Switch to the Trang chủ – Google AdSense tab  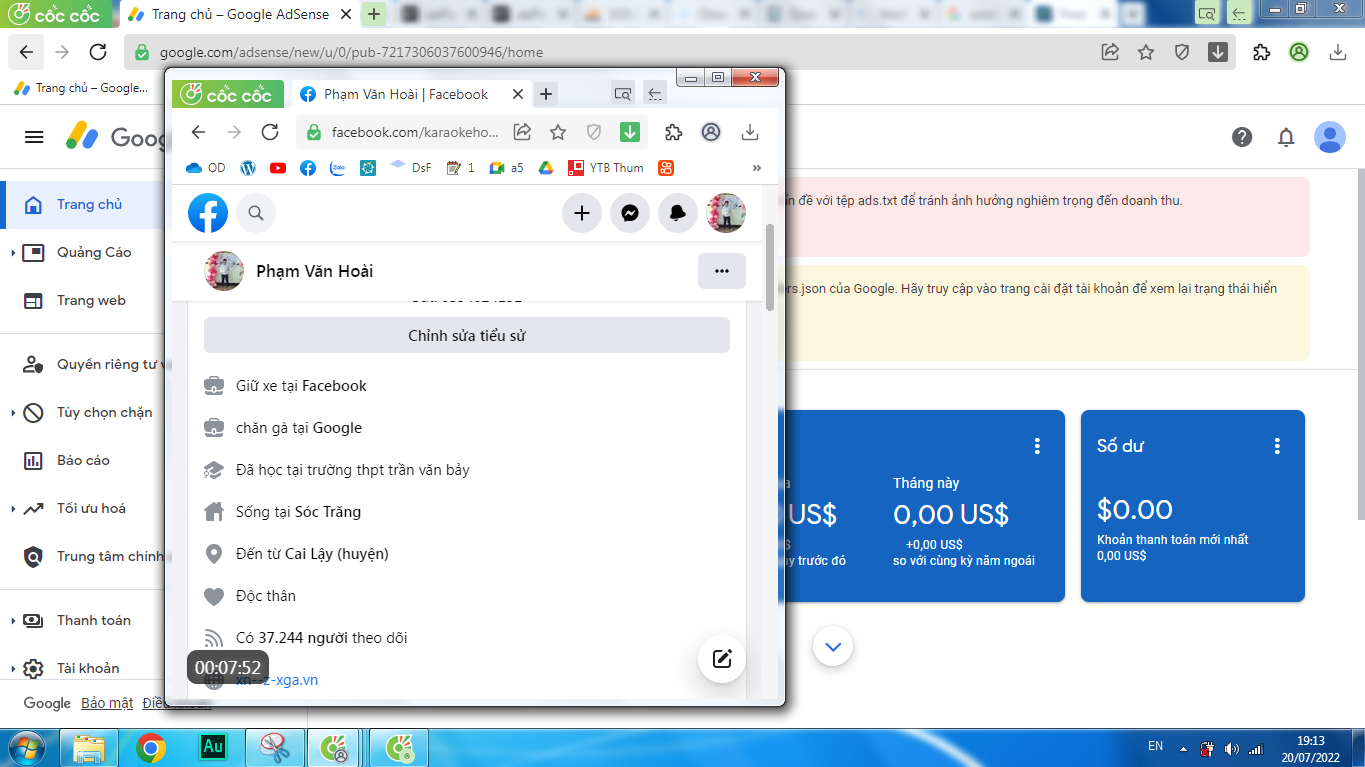pos(242,14)
